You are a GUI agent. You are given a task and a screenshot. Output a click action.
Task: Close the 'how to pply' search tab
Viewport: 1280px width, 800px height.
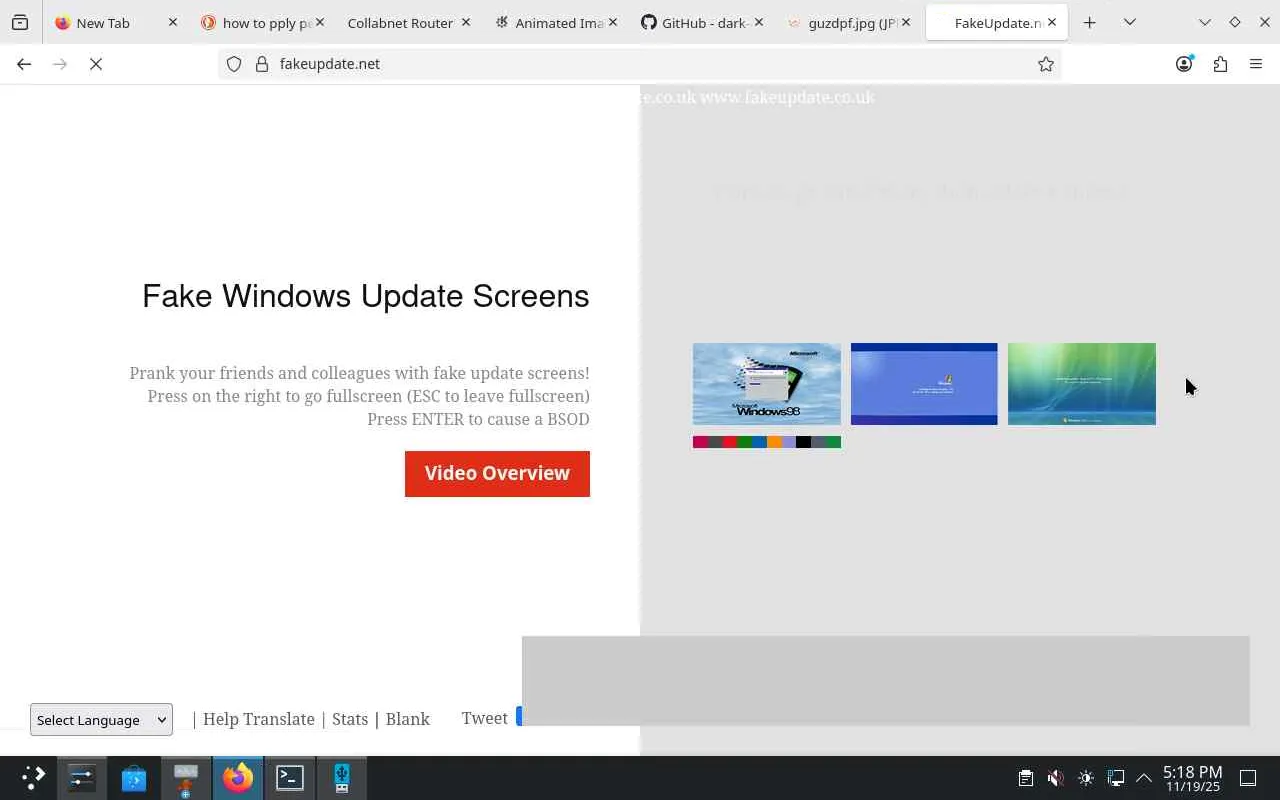[x=320, y=22]
